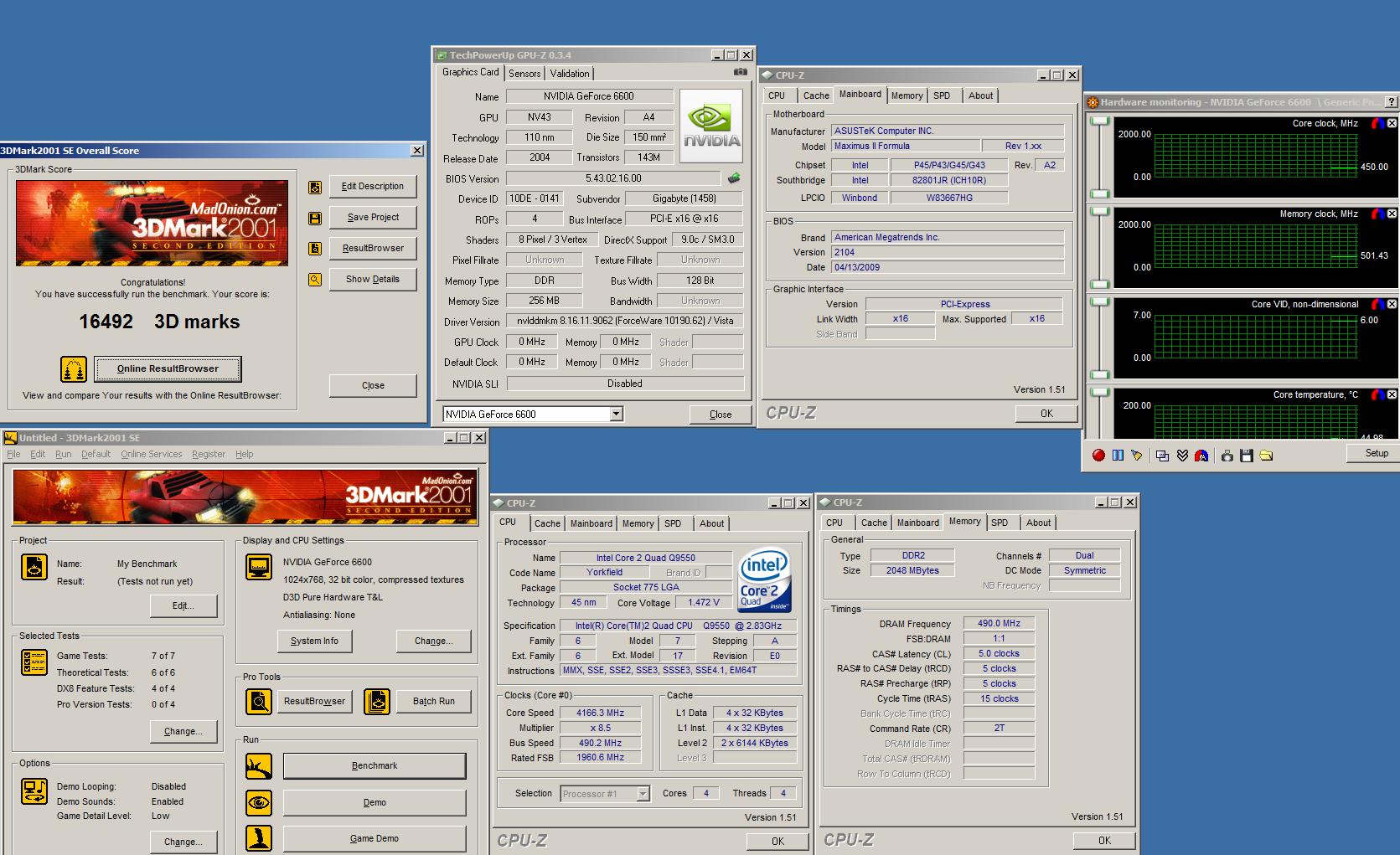Image resolution: width=1400 pixels, height=855 pixels.
Task: Click the Show Details button
Action: [x=373, y=279]
